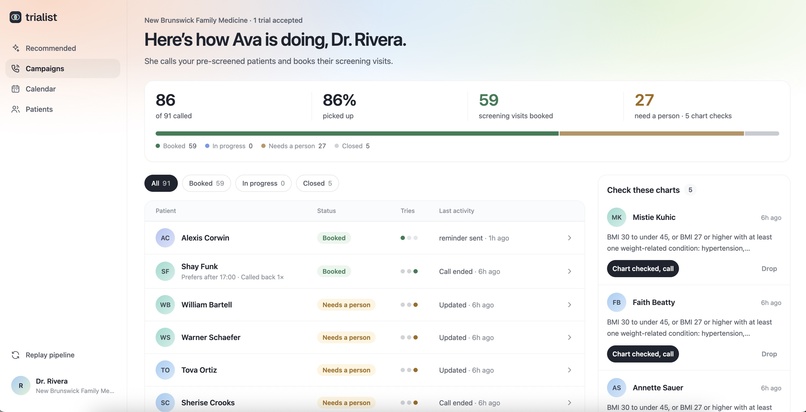Click 'Check these charts' heading
This screenshot has width=806, height=412.
point(643,190)
